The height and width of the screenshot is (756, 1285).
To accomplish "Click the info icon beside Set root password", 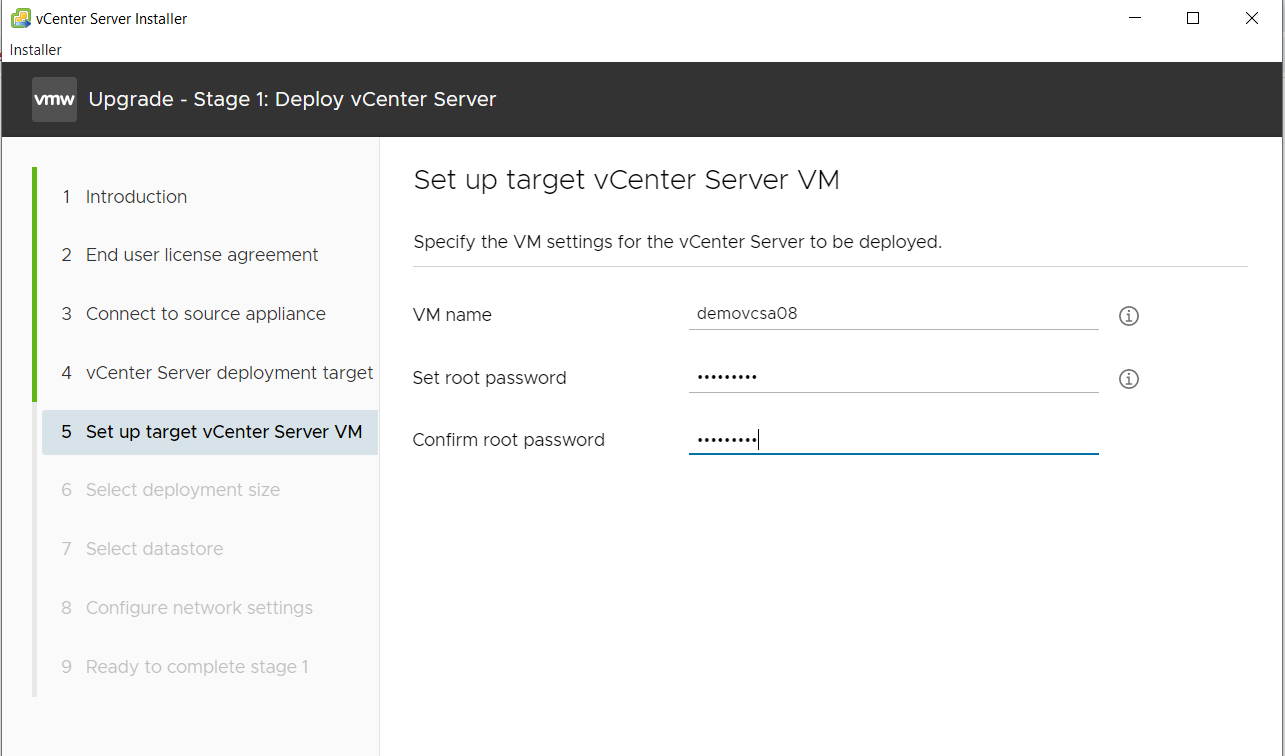I will tap(1129, 379).
